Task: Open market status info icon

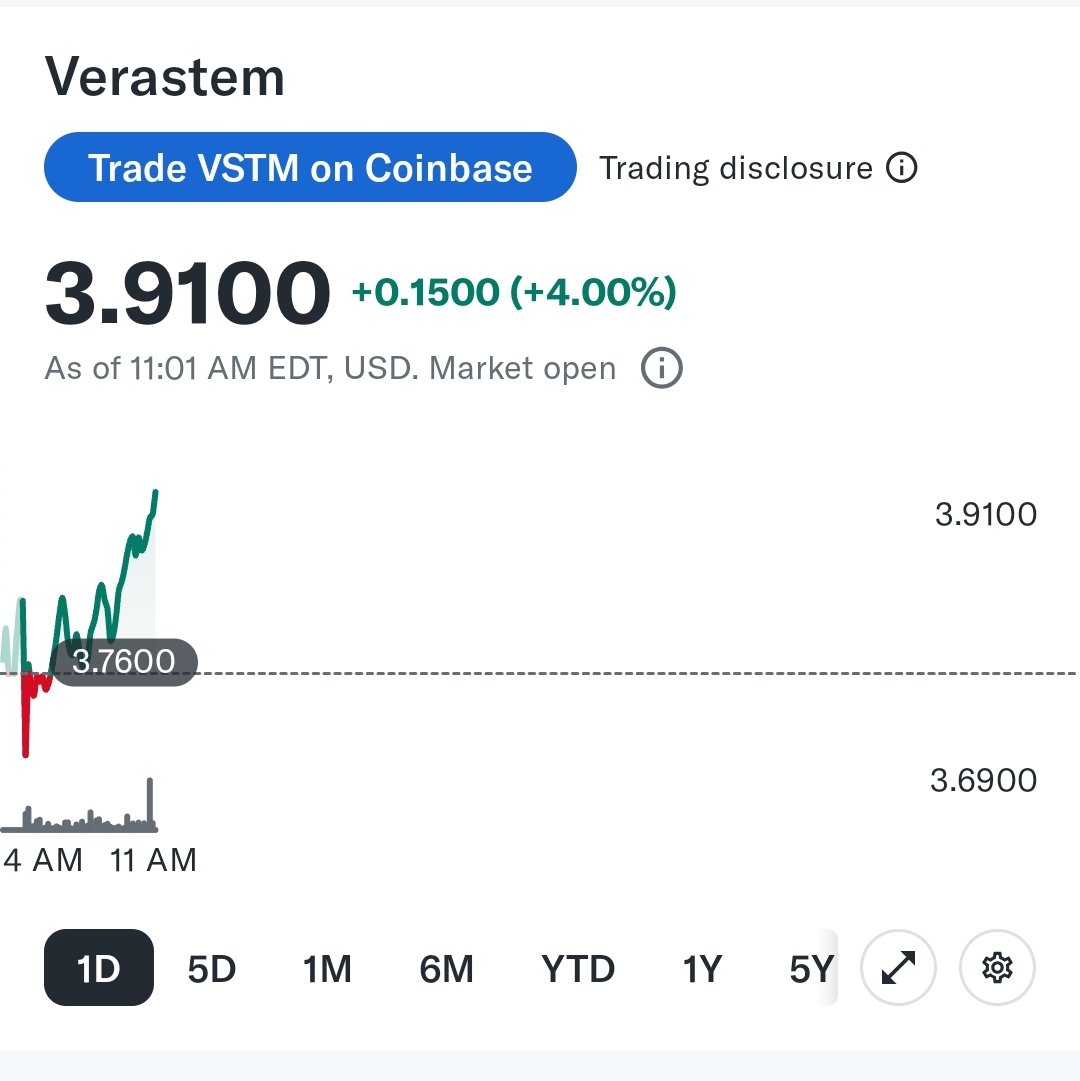Action: (x=662, y=368)
